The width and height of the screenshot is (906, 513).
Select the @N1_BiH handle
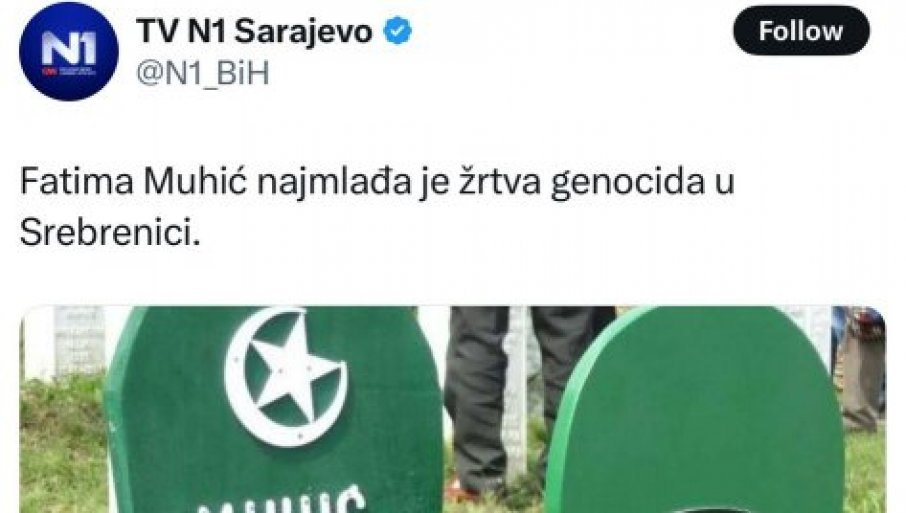click(203, 74)
